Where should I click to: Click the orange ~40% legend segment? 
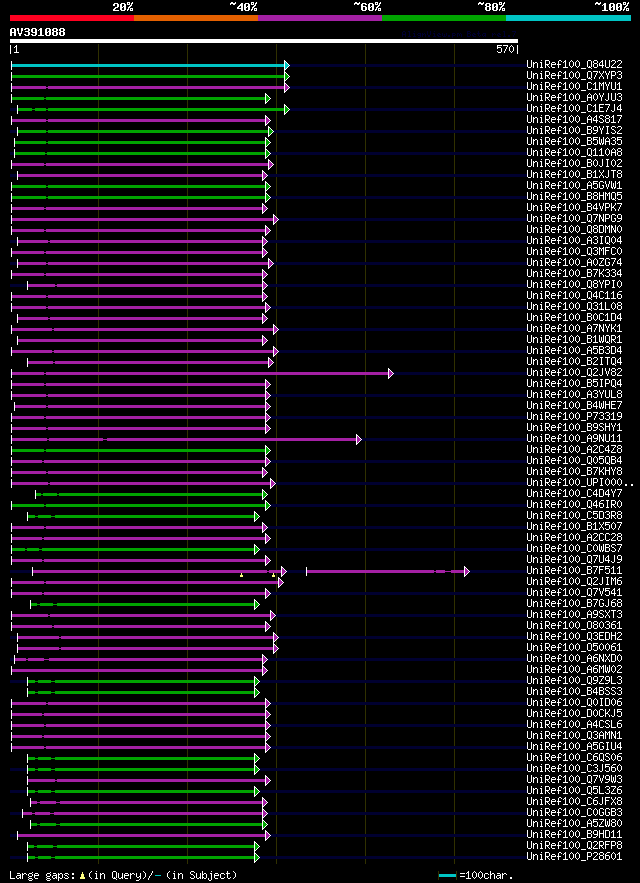tap(196, 17)
